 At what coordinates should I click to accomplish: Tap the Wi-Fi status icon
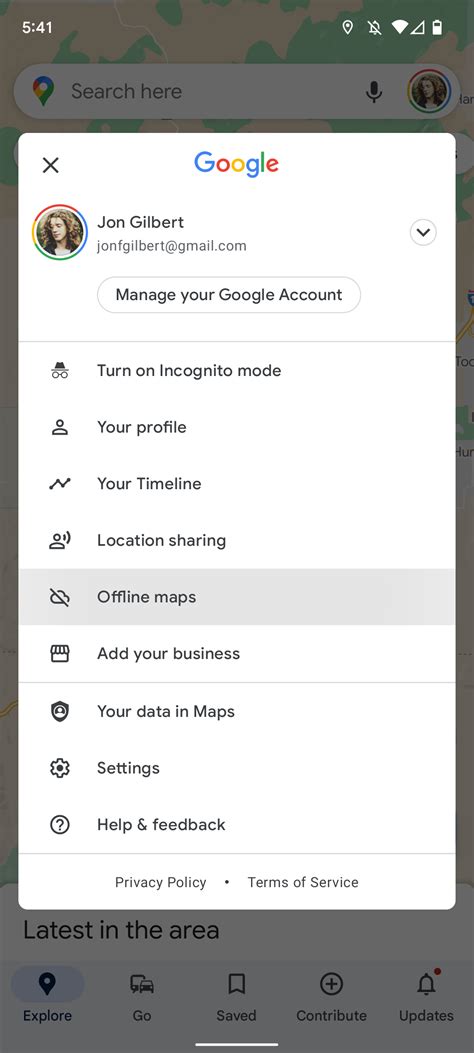pyautogui.click(x=400, y=28)
